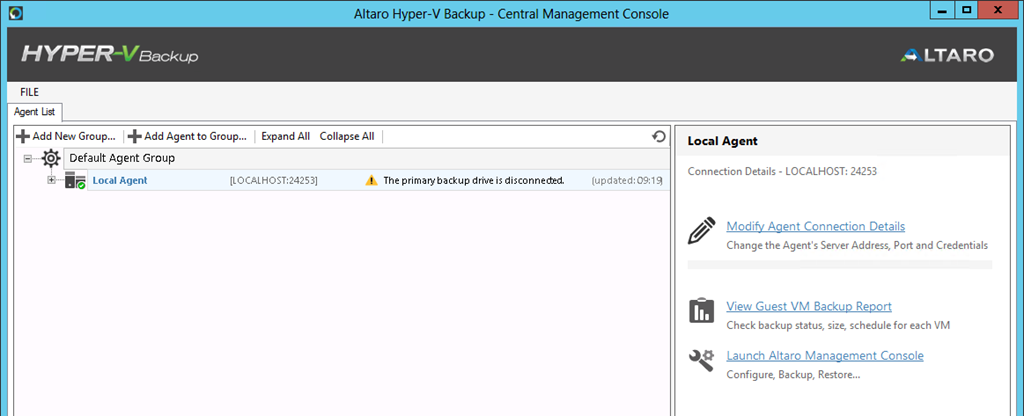Click the VM backup report chart icon
1024x416 pixels.
click(701, 312)
